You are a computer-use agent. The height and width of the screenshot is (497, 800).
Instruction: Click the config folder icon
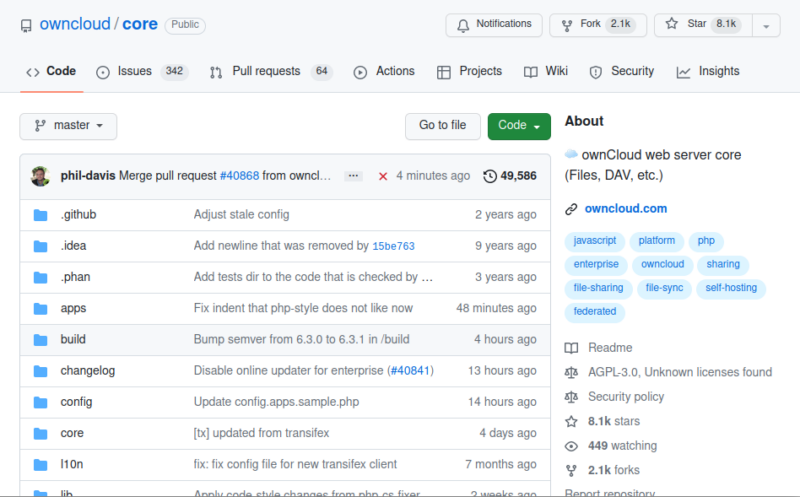[x=40, y=402]
